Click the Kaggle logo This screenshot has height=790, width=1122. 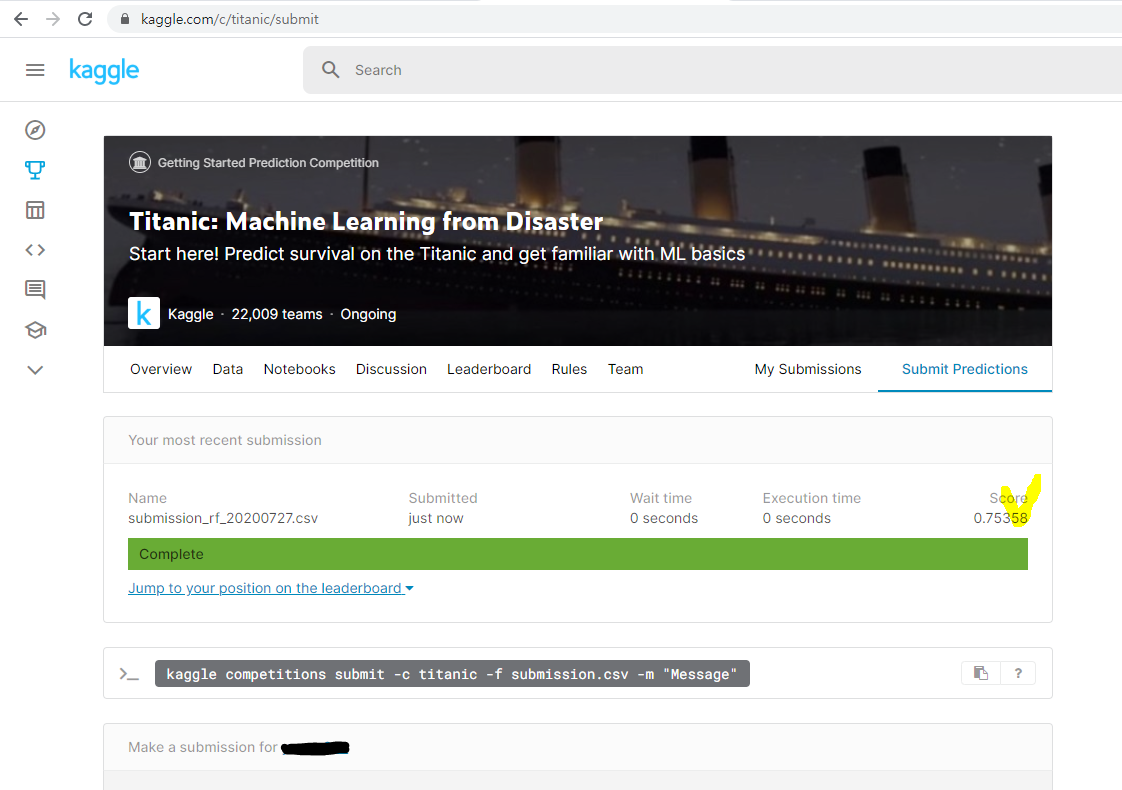point(104,70)
